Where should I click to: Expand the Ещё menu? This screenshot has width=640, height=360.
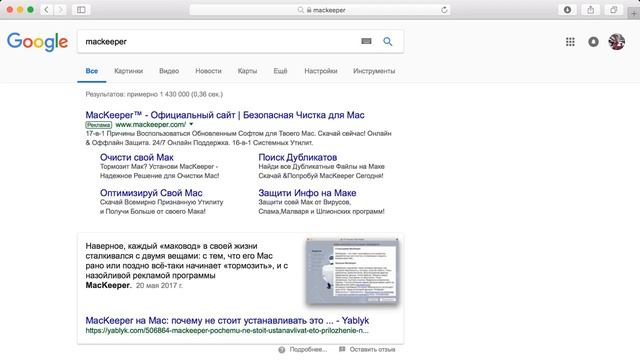coord(280,71)
